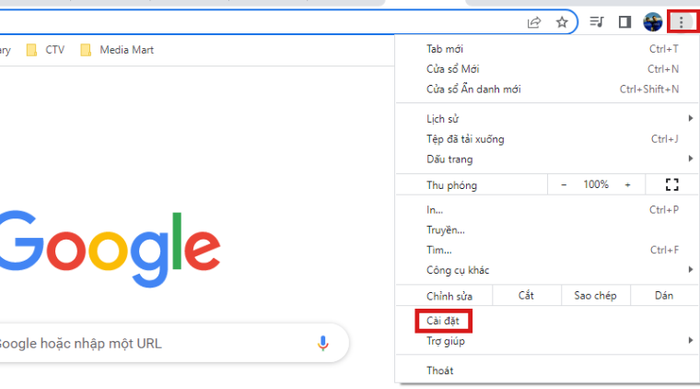The image size is (700, 389).
Task: Click the Sao chép button
Action: 595,296
